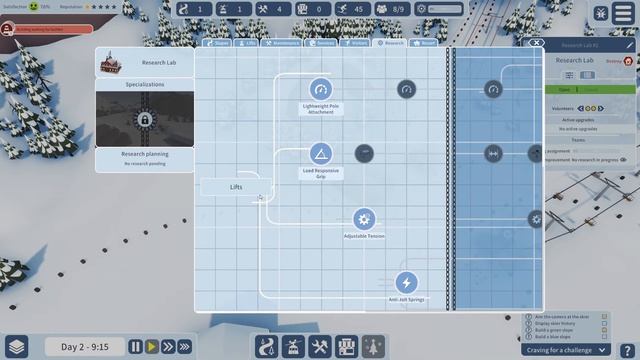This screenshot has height=360, width=640.
Task: Open the slope building tool
Action: [267, 347]
